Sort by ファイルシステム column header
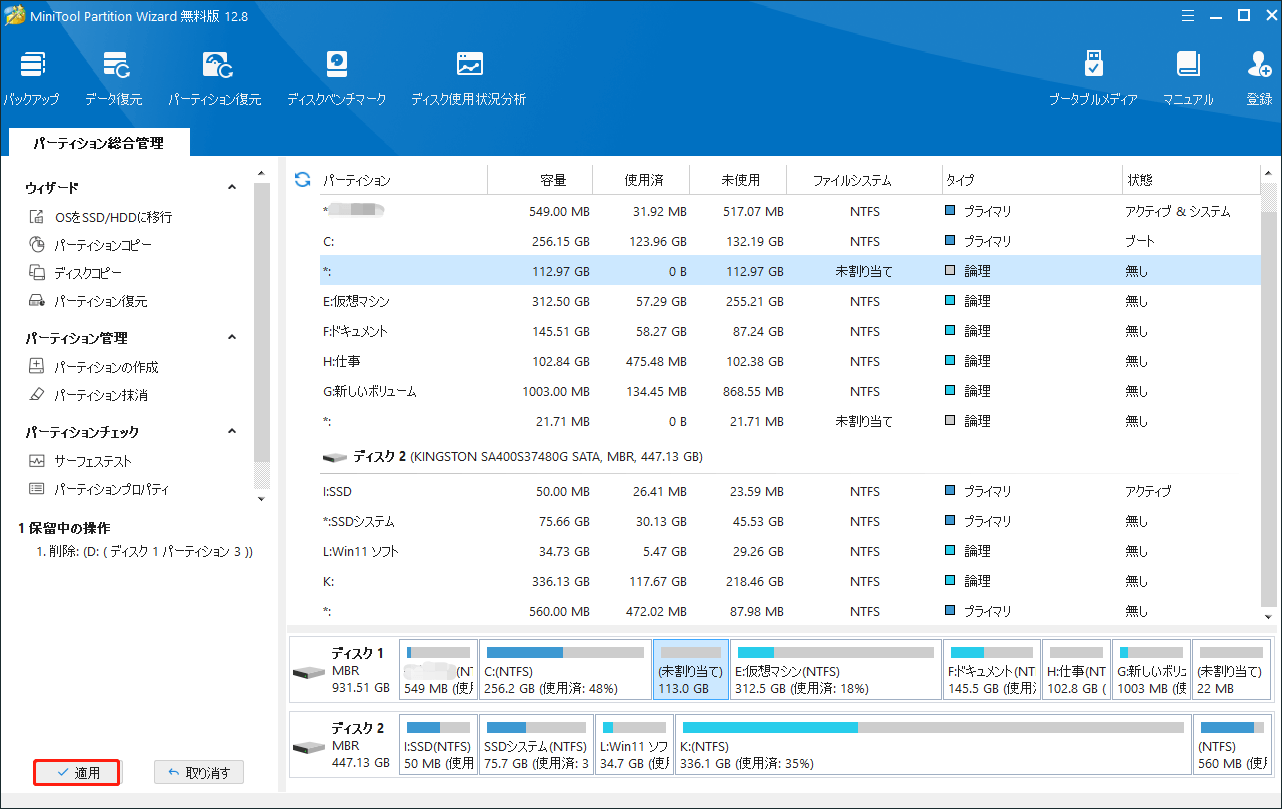 pos(864,180)
